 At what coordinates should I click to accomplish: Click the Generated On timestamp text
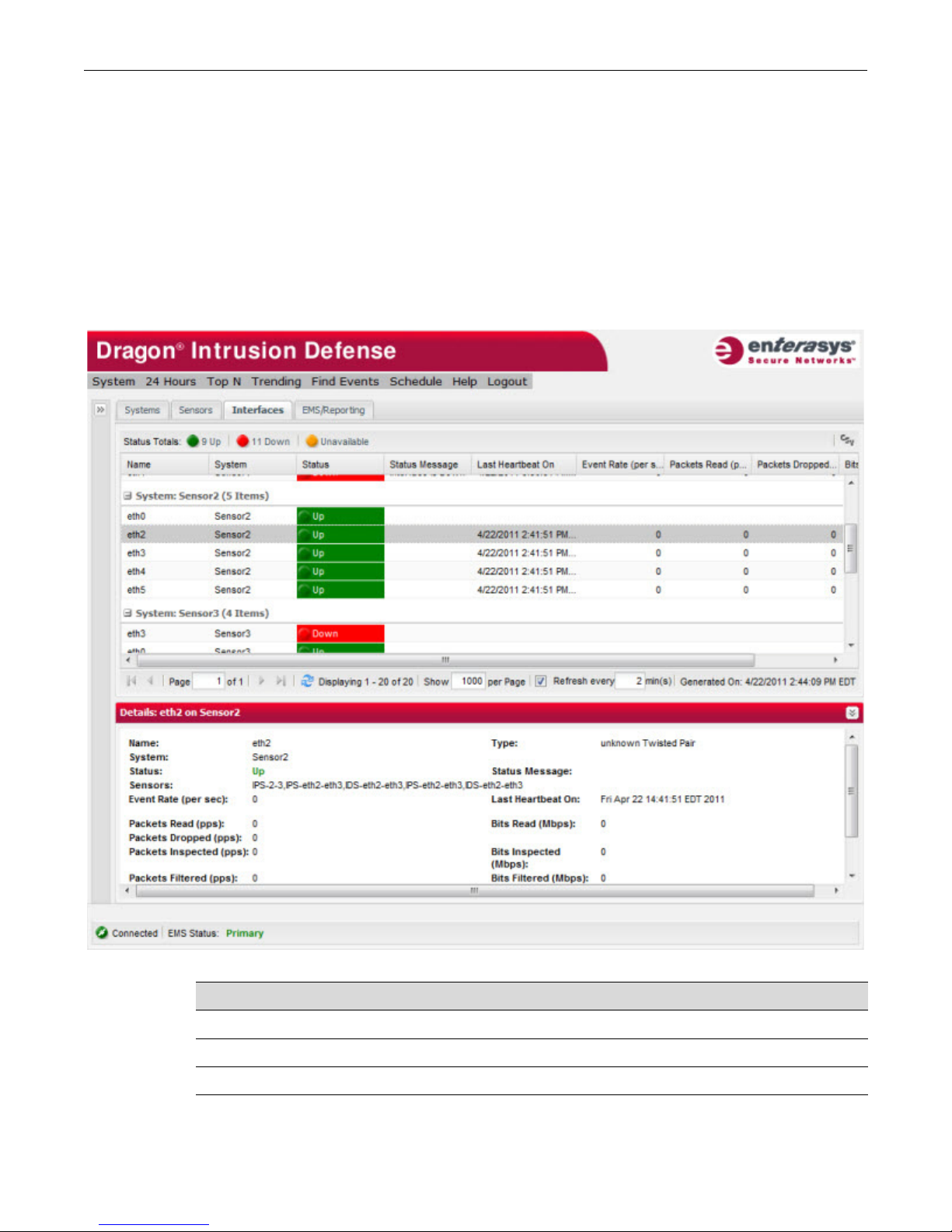[x=768, y=682]
